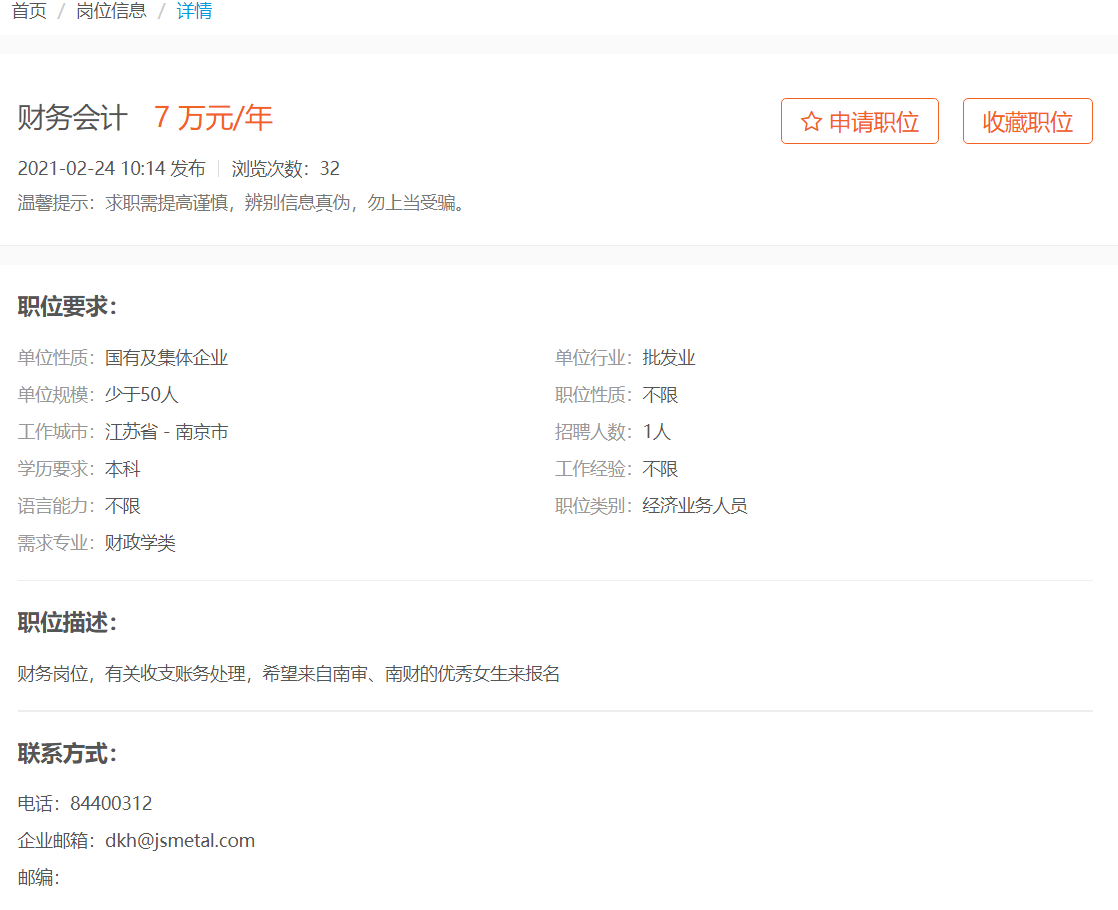This screenshot has width=1118, height=910.
Task: Click the 浏览次数: 32 view count
Action: tap(286, 168)
